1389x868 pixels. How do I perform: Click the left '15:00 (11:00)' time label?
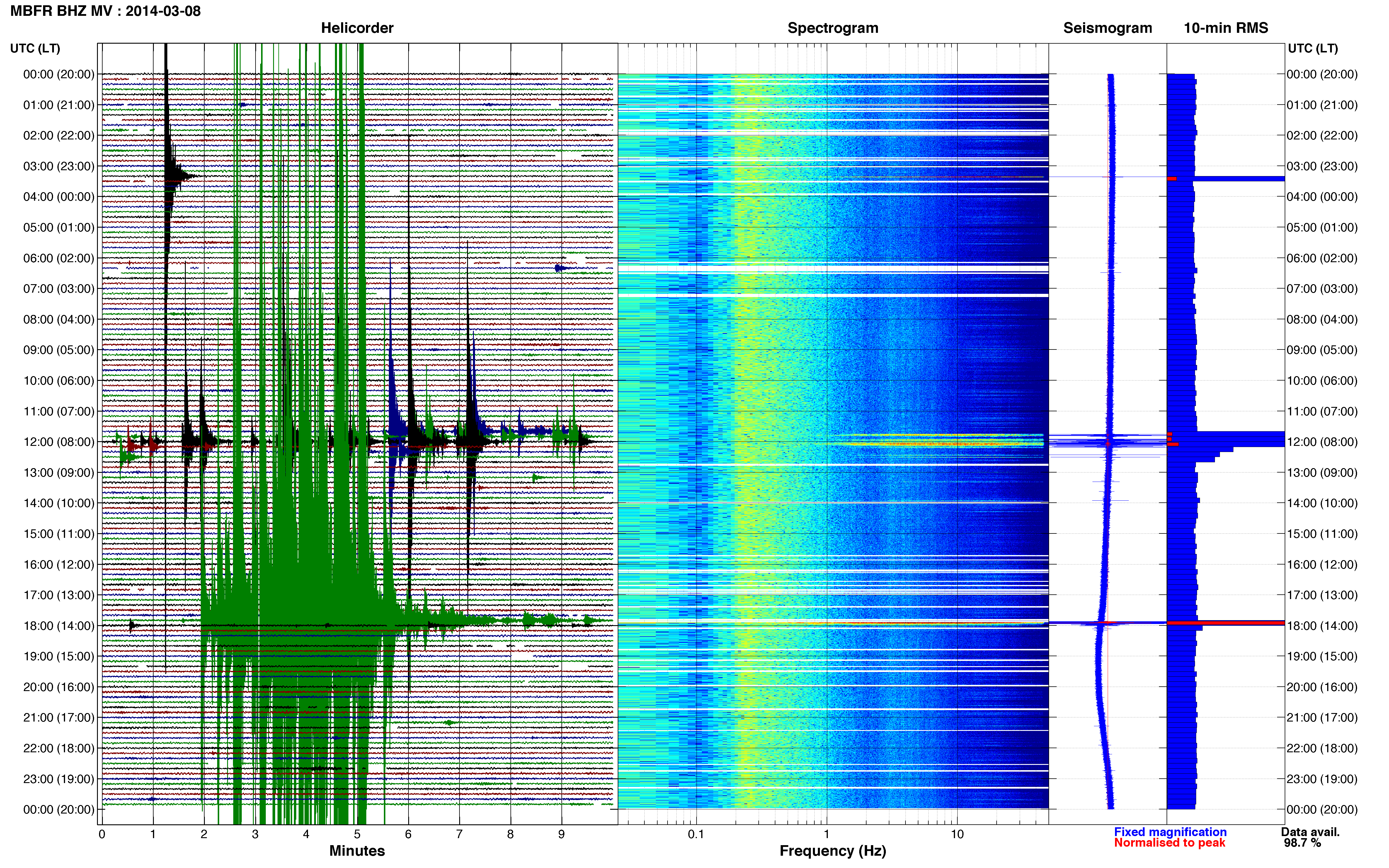(59, 533)
